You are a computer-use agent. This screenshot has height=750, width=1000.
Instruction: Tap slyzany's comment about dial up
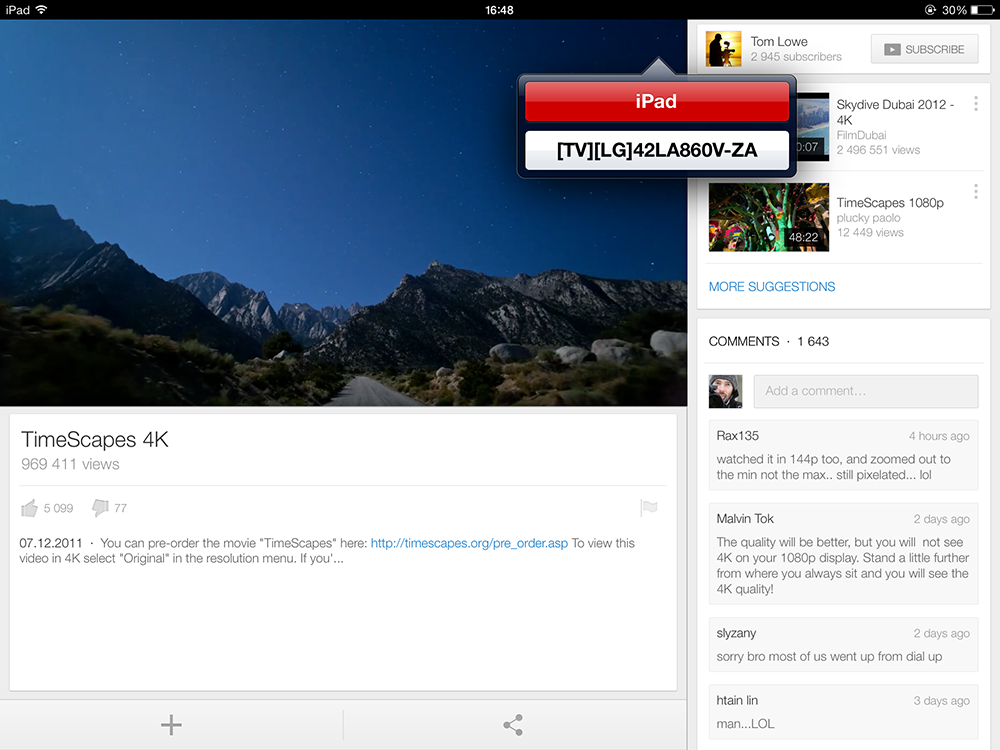[x=829, y=657]
